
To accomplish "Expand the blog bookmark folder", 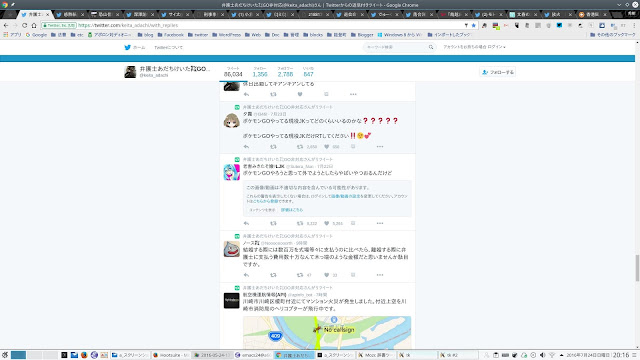I will (145, 35).
